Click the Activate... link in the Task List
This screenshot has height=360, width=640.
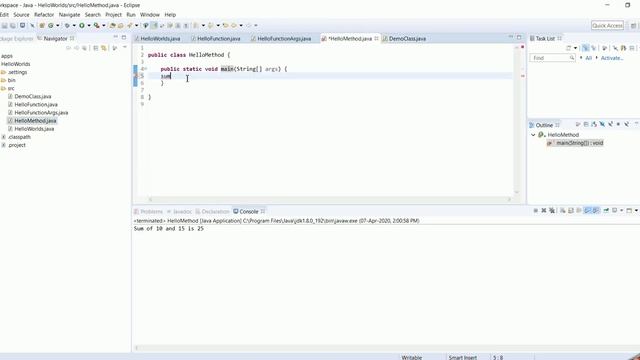point(611,58)
